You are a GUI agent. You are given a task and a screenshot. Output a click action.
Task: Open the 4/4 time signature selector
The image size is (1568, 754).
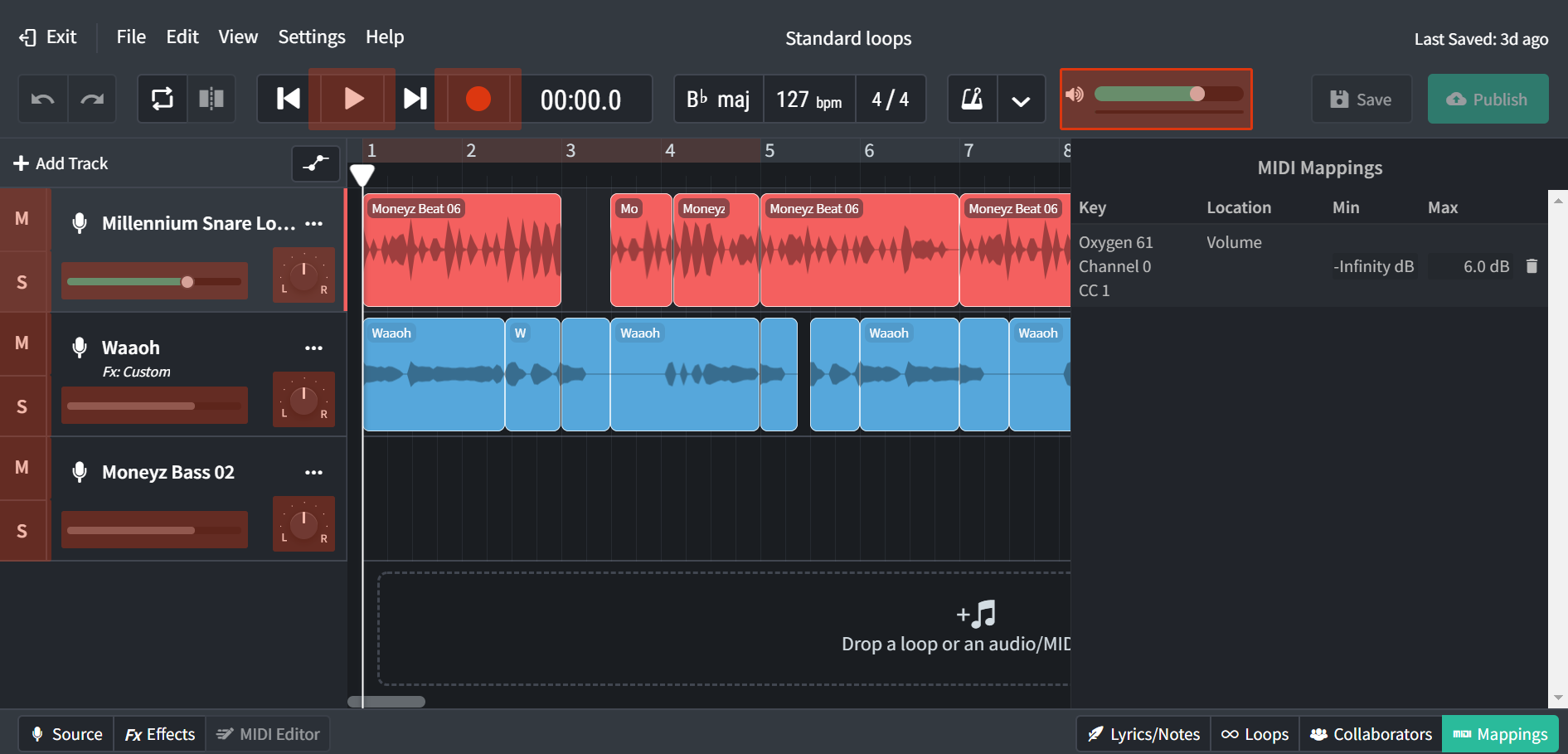[x=891, y=100]
